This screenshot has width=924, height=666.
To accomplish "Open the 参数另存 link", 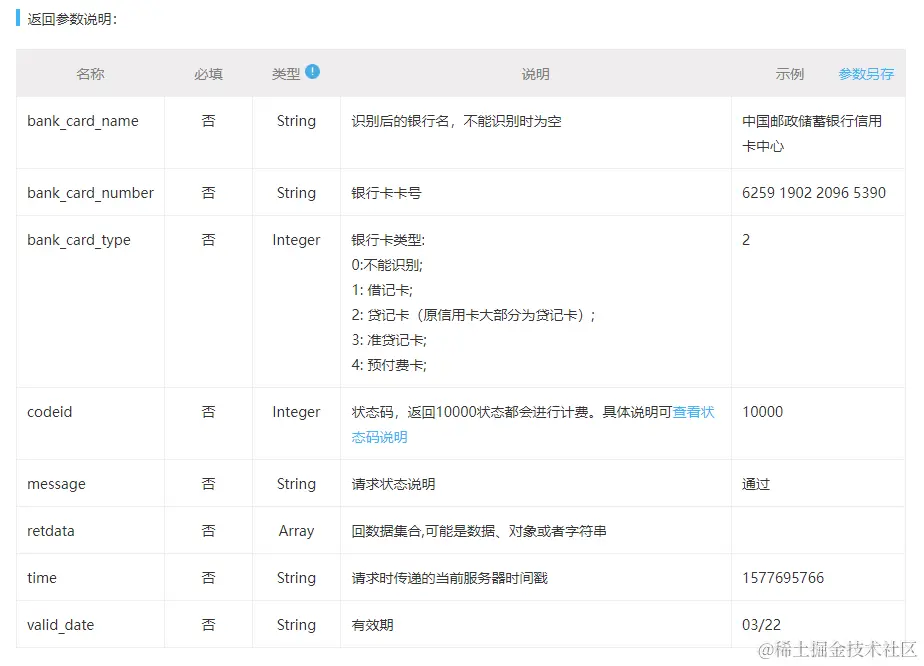I will [x=866, y=73].
